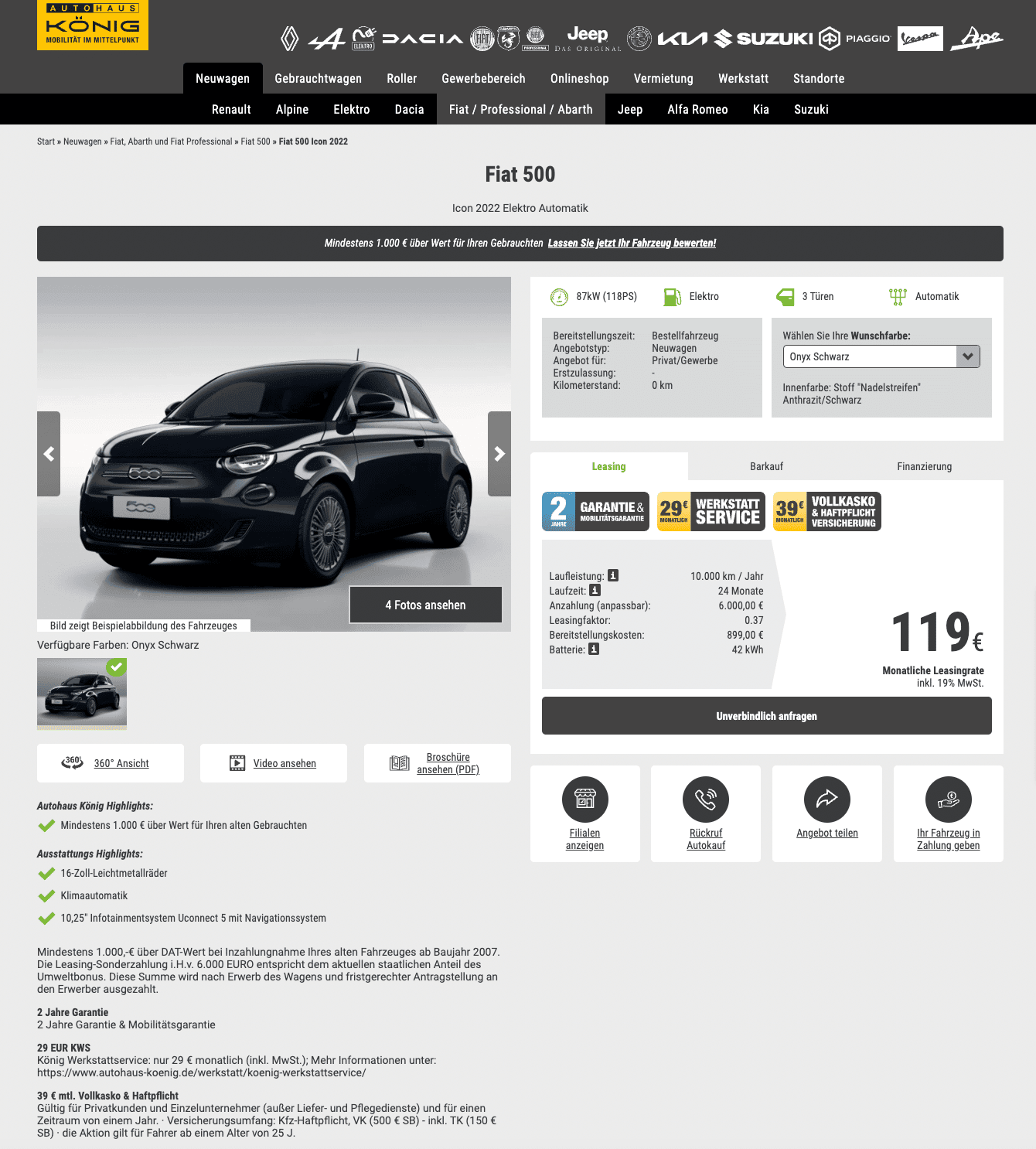Open the 360° Ansicht button

pos(111,763)
